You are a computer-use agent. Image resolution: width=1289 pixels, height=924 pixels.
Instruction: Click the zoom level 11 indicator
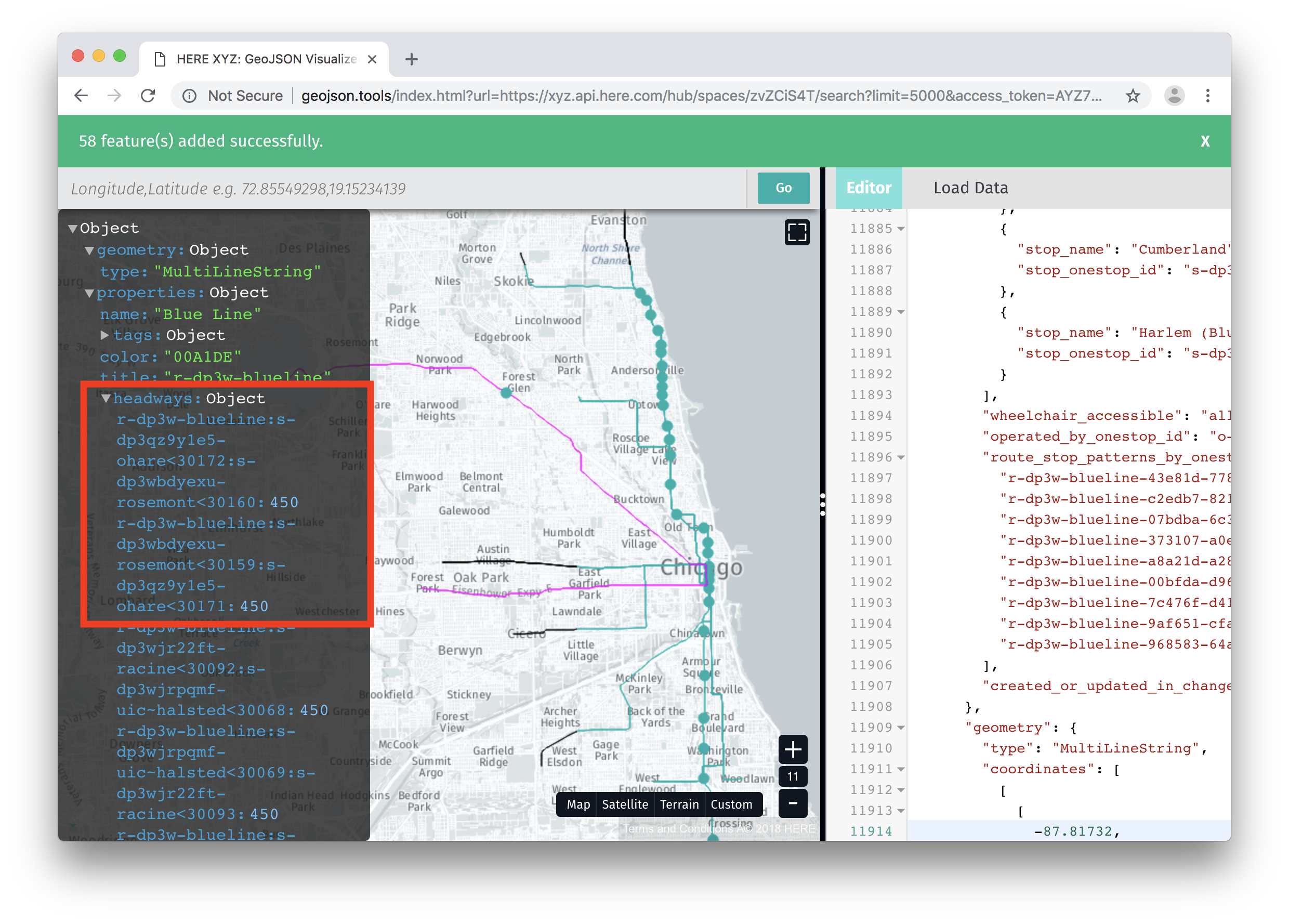click(x=793, y=776)
